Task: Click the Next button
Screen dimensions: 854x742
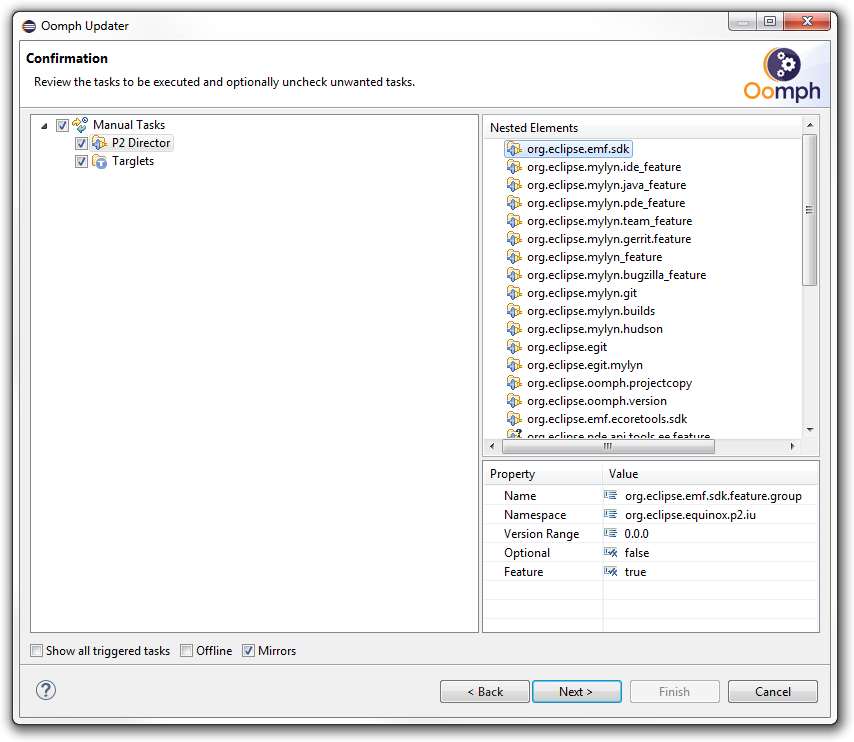Action: click(x=576, y=691)
